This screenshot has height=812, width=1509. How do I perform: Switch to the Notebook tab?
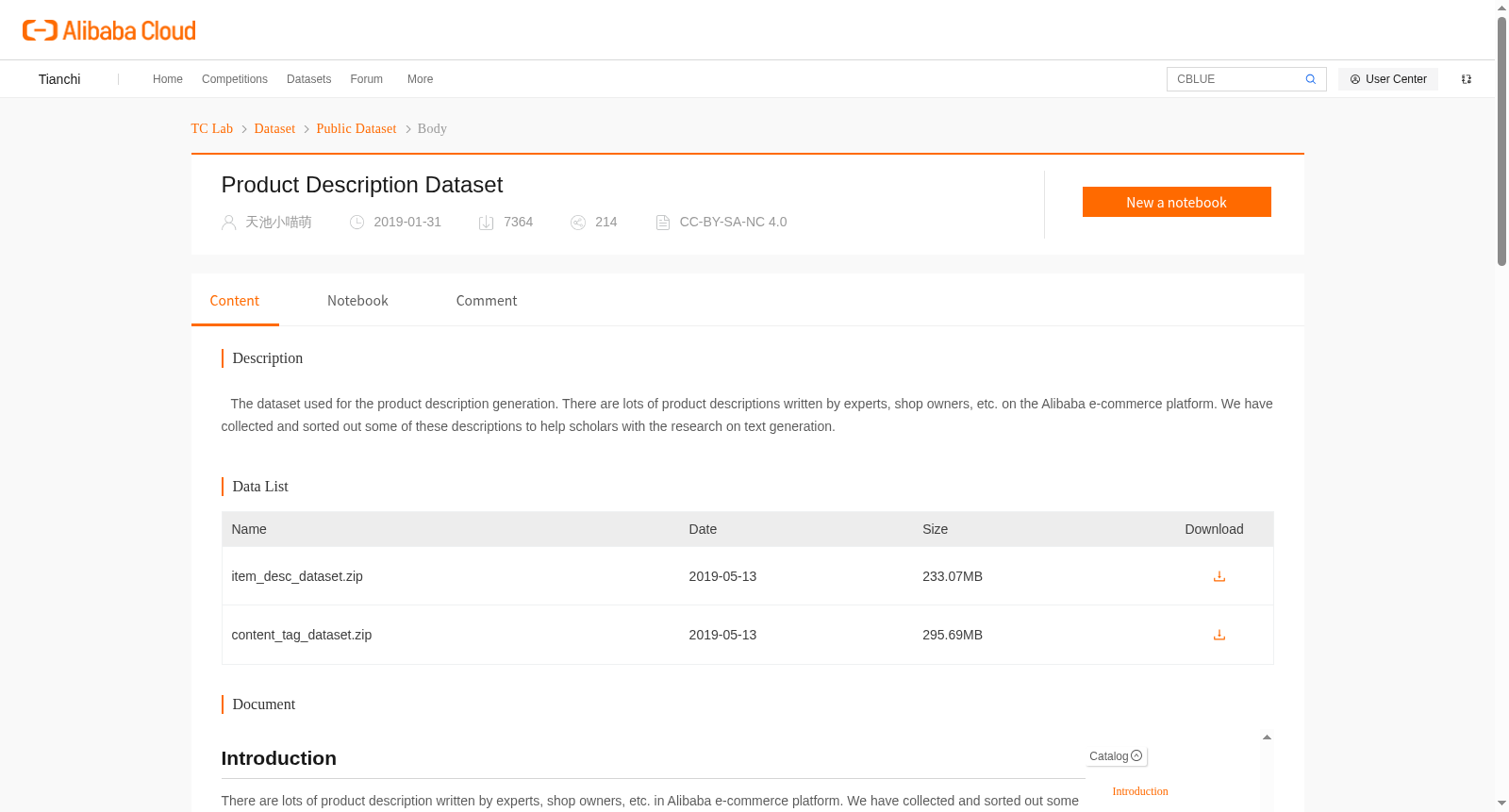(x=357, y=301)
